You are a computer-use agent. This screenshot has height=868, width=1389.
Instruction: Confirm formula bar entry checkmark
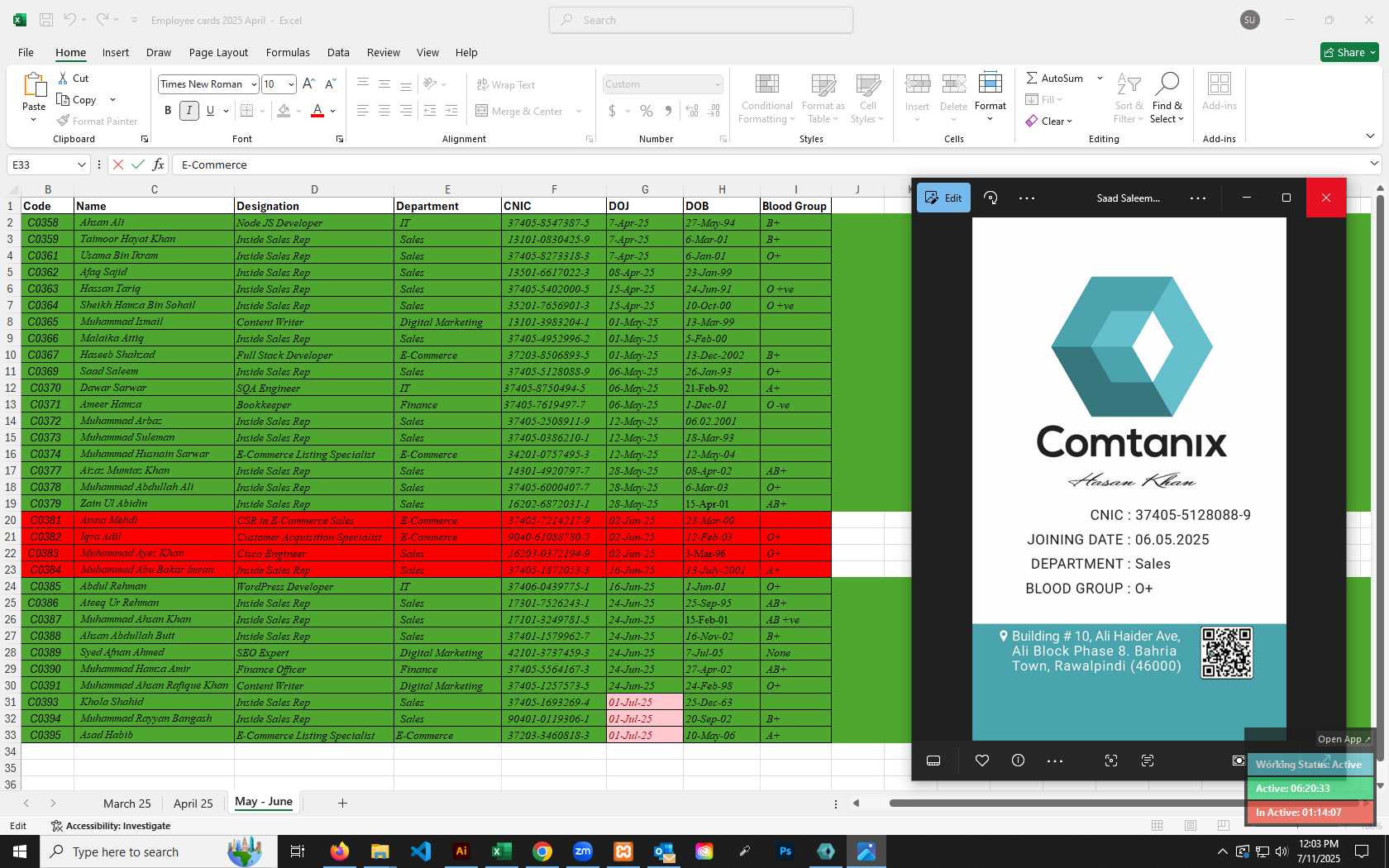coord(138,165)
